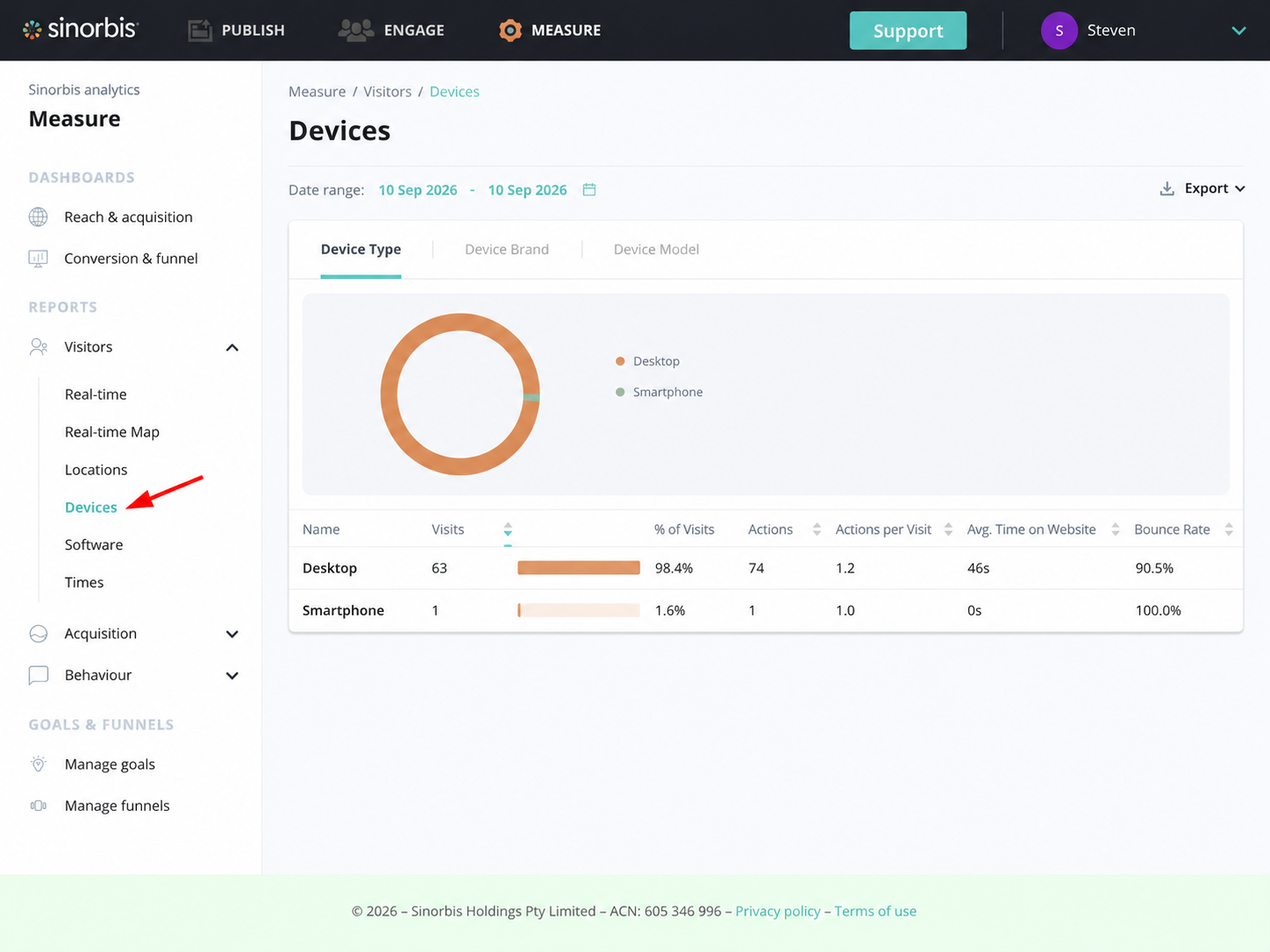Click the Acquisition icon in sidebar
This screenshot has width=1270, height=952.
pyautogui.click(x=39, y=634)
